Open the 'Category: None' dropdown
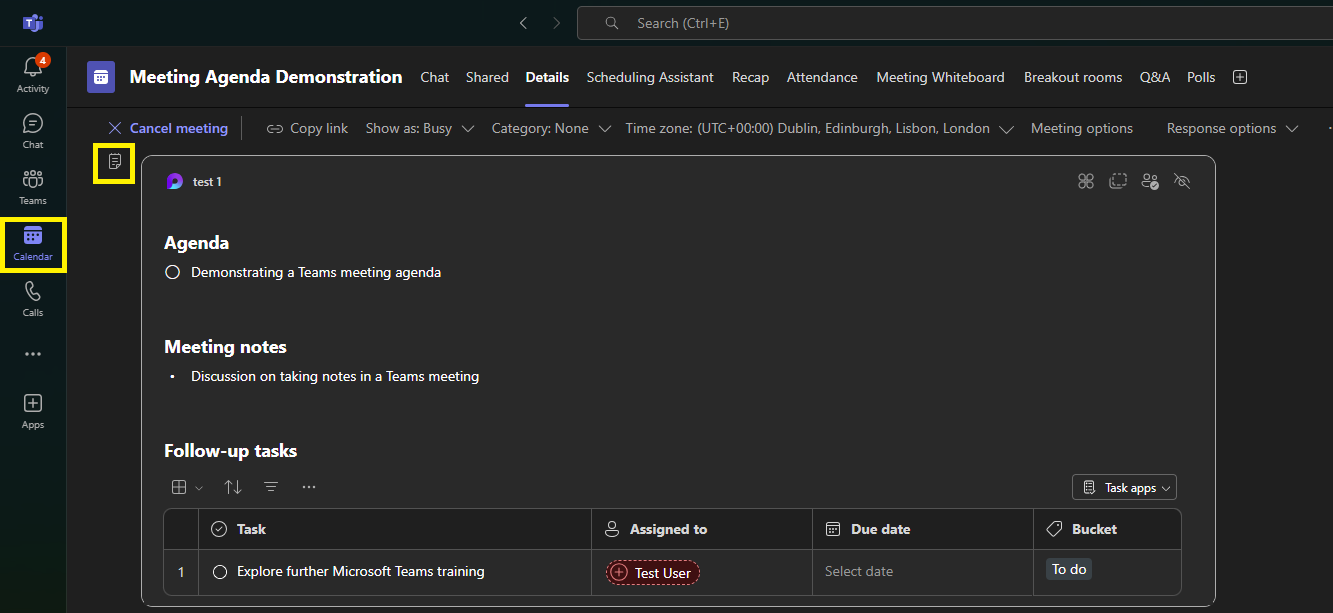 551,128
